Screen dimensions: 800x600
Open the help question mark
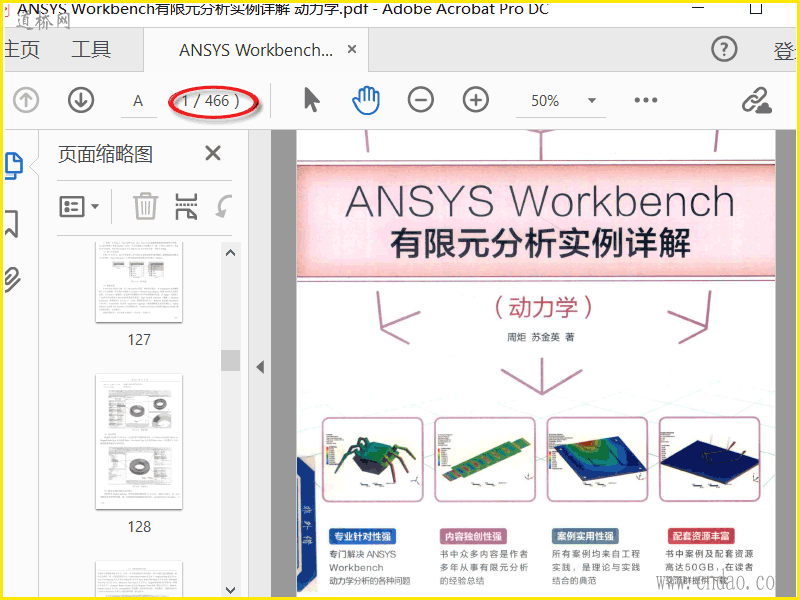(724, 49)
